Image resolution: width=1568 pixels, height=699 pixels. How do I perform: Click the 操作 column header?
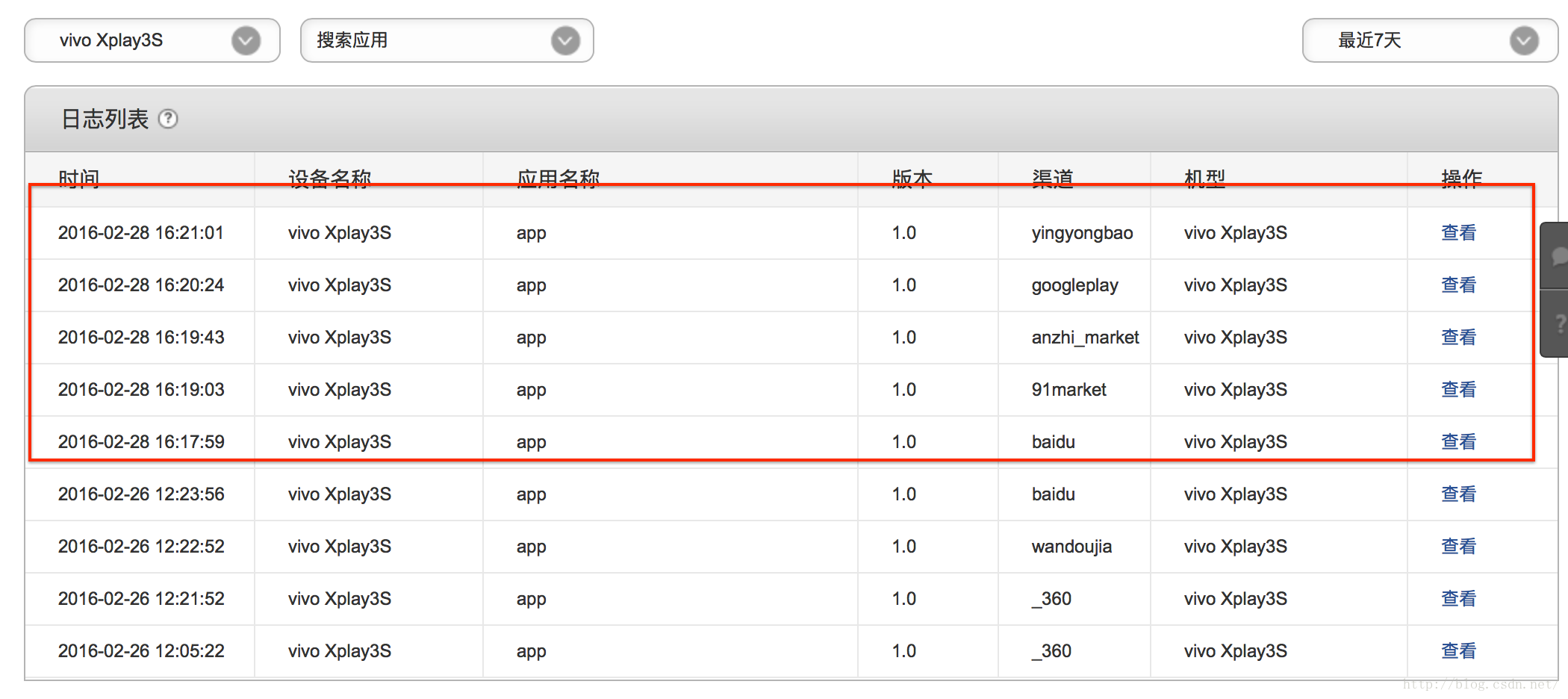[x=1461, y=179]
